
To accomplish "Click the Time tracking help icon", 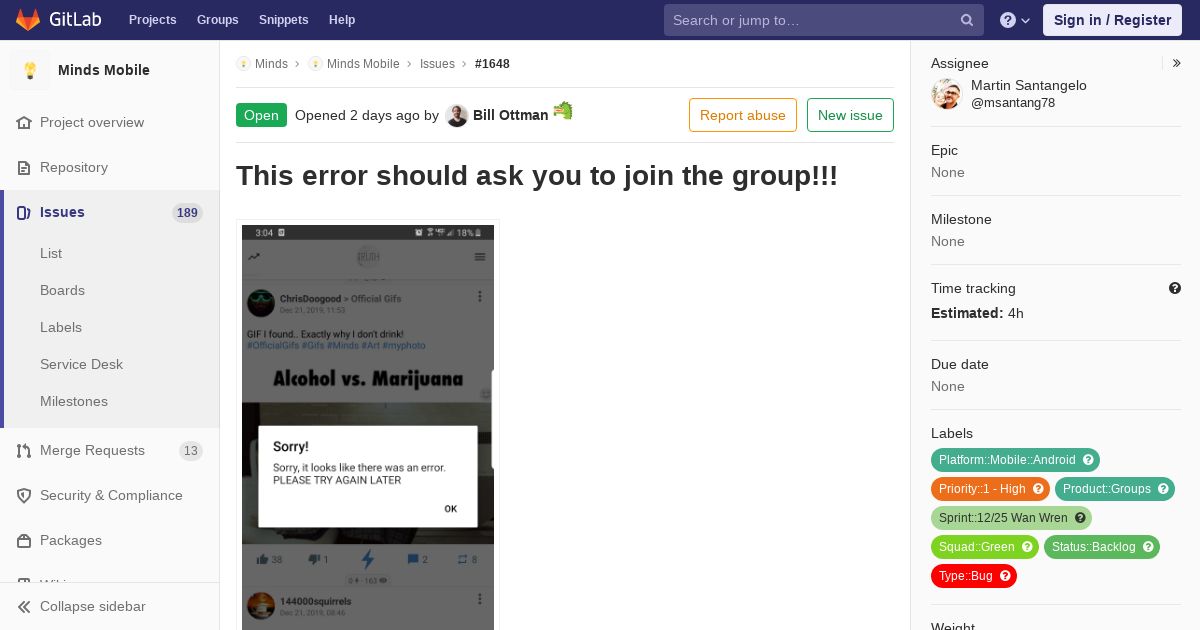I will coord(1175,288).
